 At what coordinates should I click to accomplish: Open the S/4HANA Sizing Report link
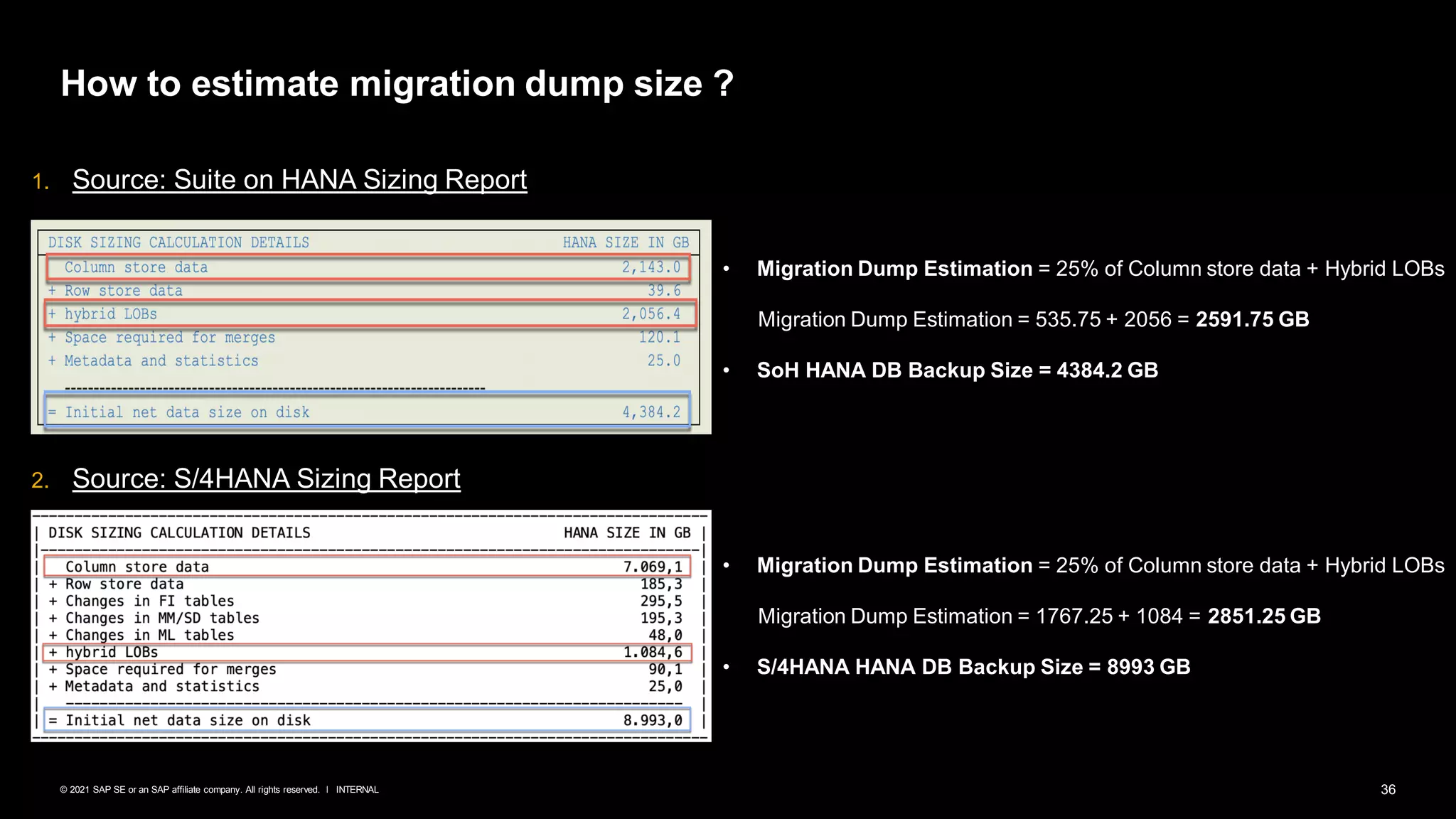(266, 478)
